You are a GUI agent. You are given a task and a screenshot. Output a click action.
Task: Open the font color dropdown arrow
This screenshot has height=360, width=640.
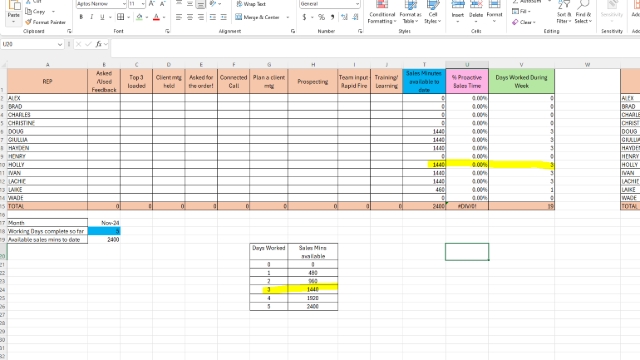tap(164, 17)
